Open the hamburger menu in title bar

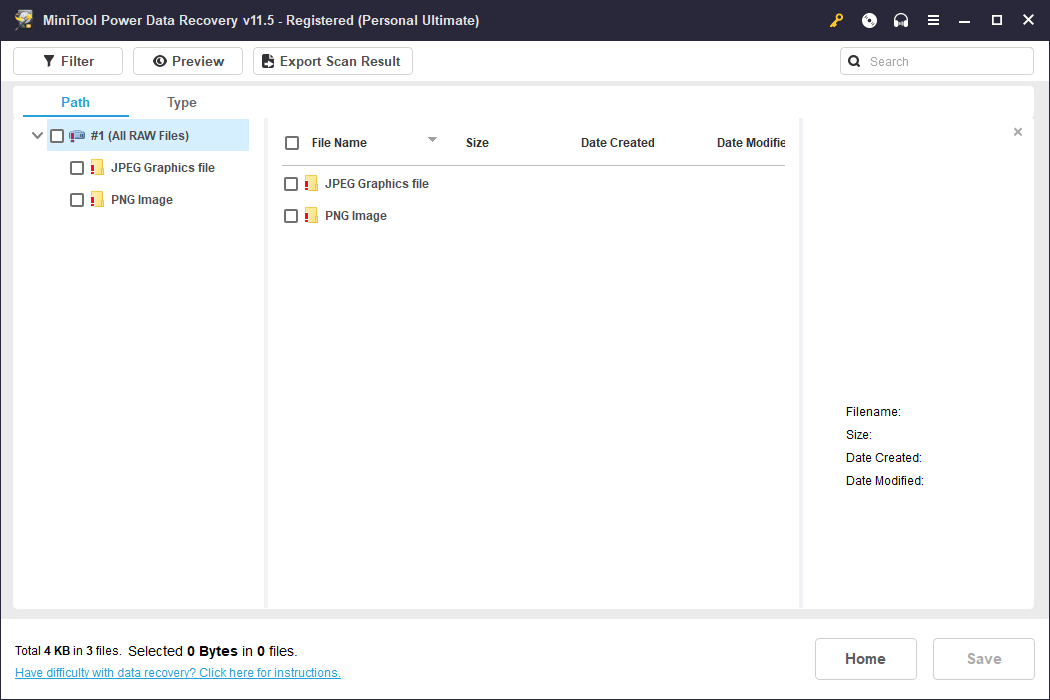click(933, 21)
